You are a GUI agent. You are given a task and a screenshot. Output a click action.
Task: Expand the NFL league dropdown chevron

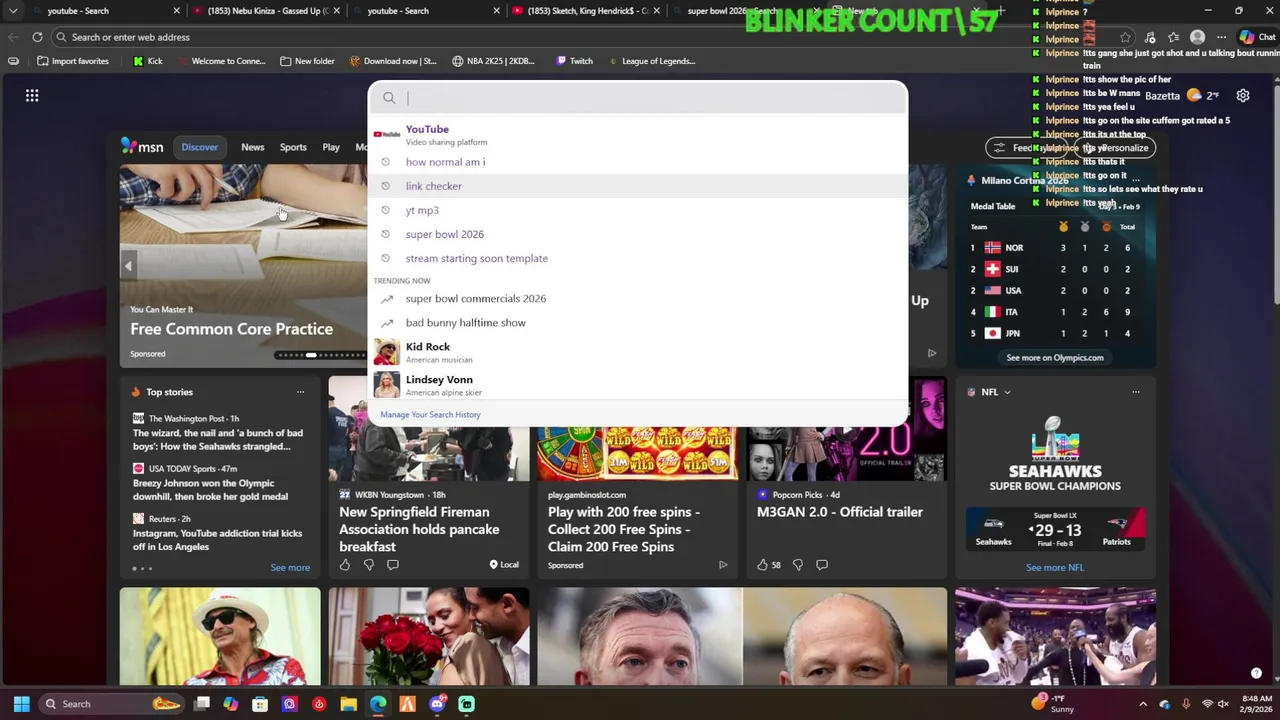click(1007, 392)
